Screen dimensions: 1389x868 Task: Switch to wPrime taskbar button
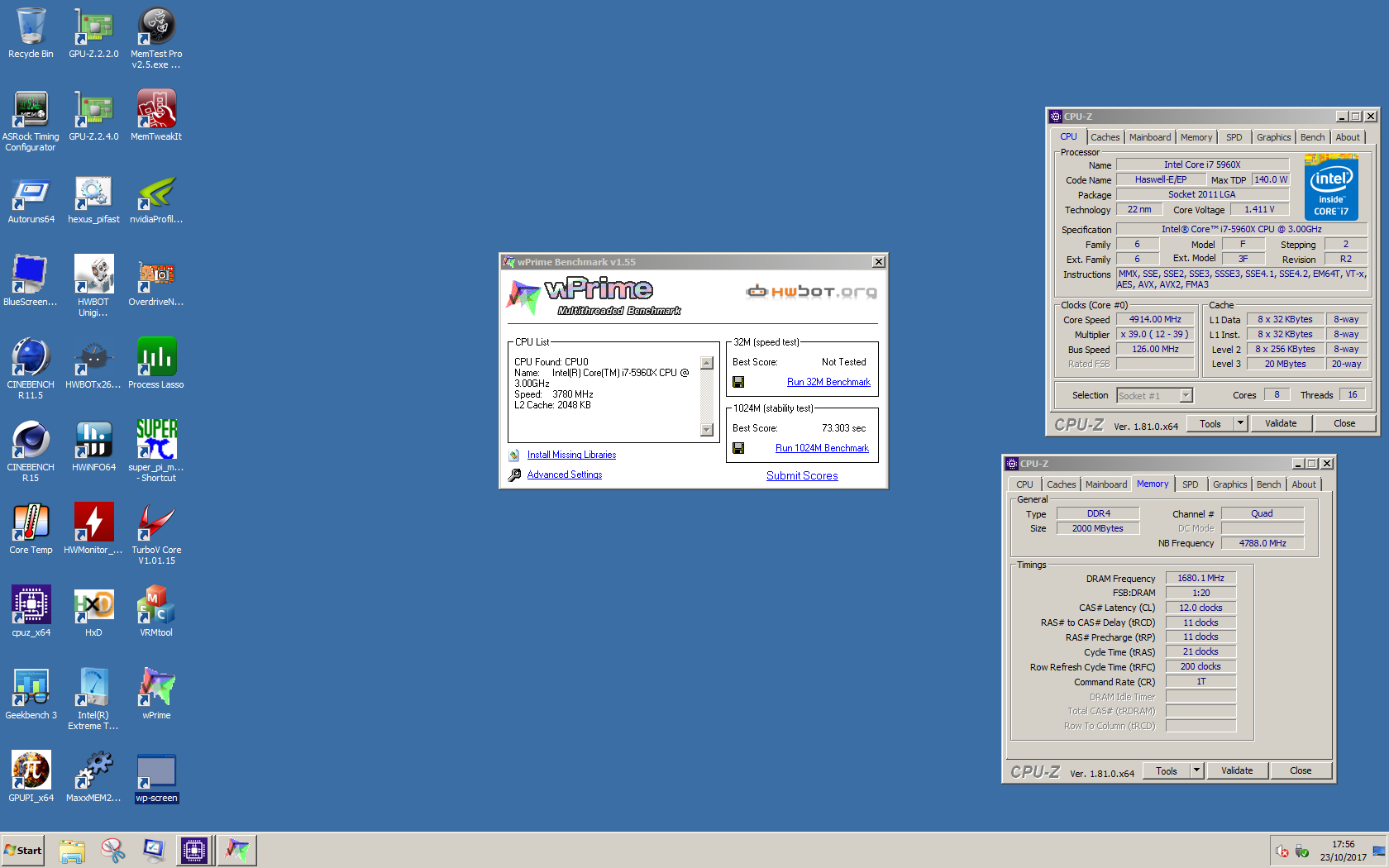click(237, 851)
